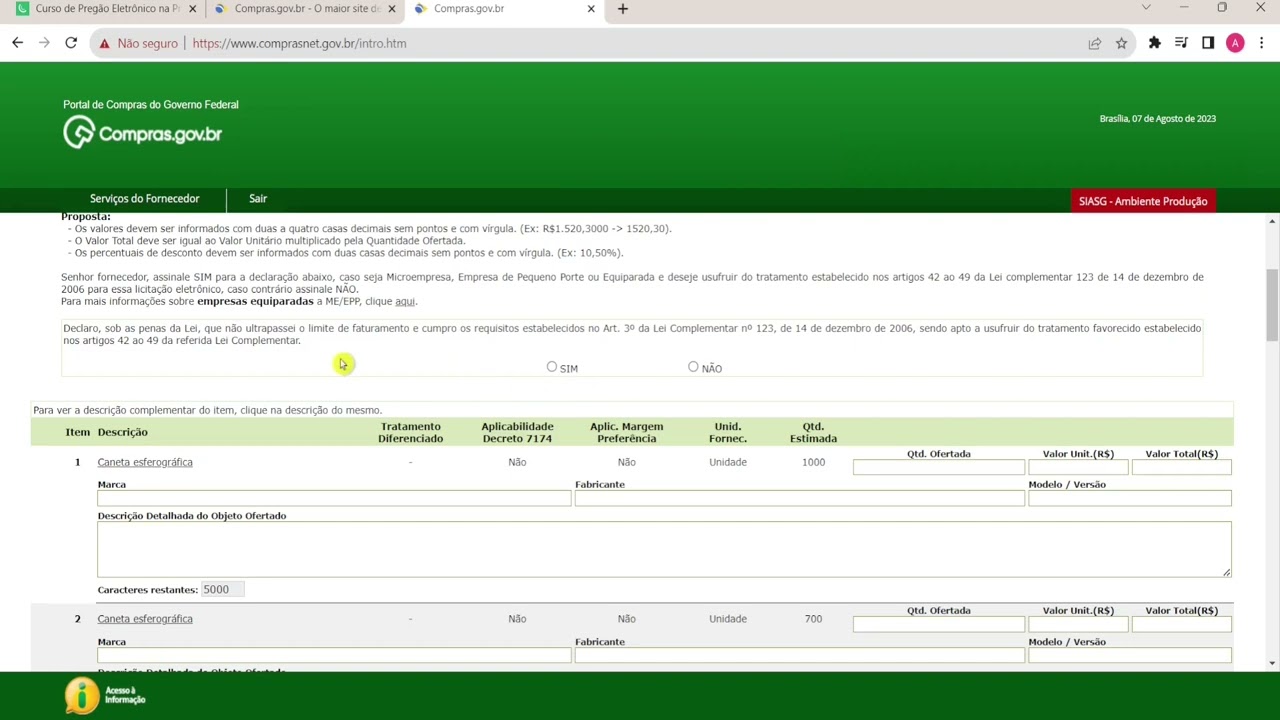Click the page vertical scrollbar thumb

pos(1272,305)
